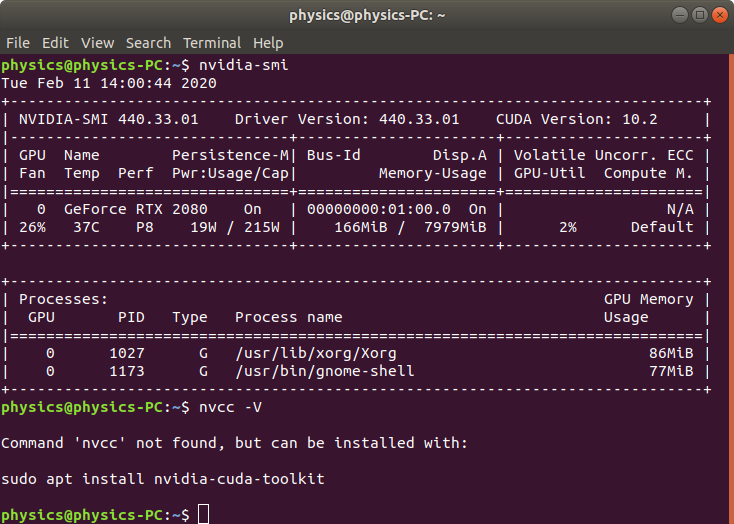Click the /usr/lib/xorg/Xorg process entry
This screenshot has width=734, height=524.
[316, 353]
